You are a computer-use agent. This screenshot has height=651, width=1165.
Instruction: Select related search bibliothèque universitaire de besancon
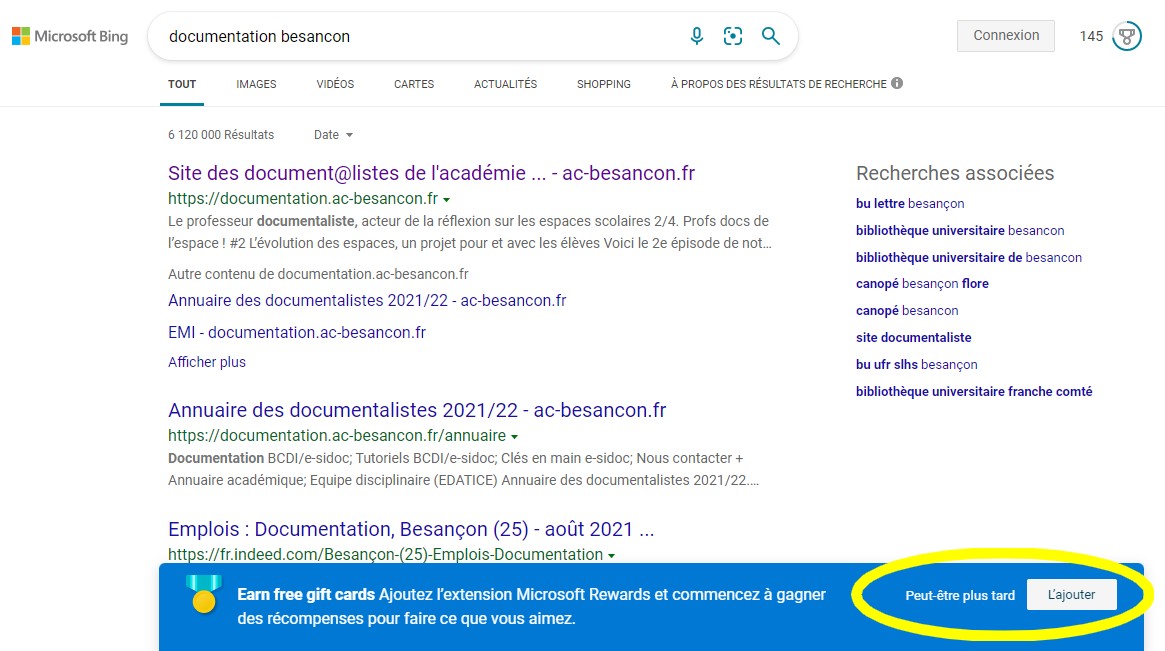tap(969, 257)
